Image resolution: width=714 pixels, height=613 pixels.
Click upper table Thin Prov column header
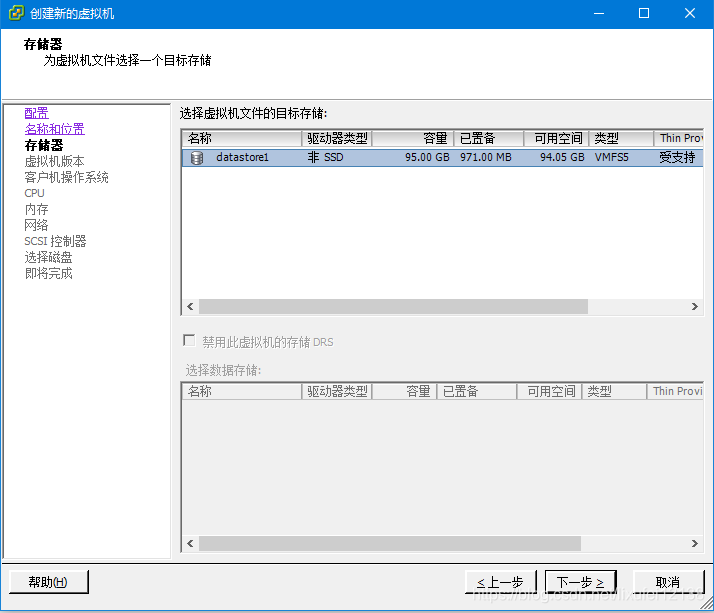(679, 138)
